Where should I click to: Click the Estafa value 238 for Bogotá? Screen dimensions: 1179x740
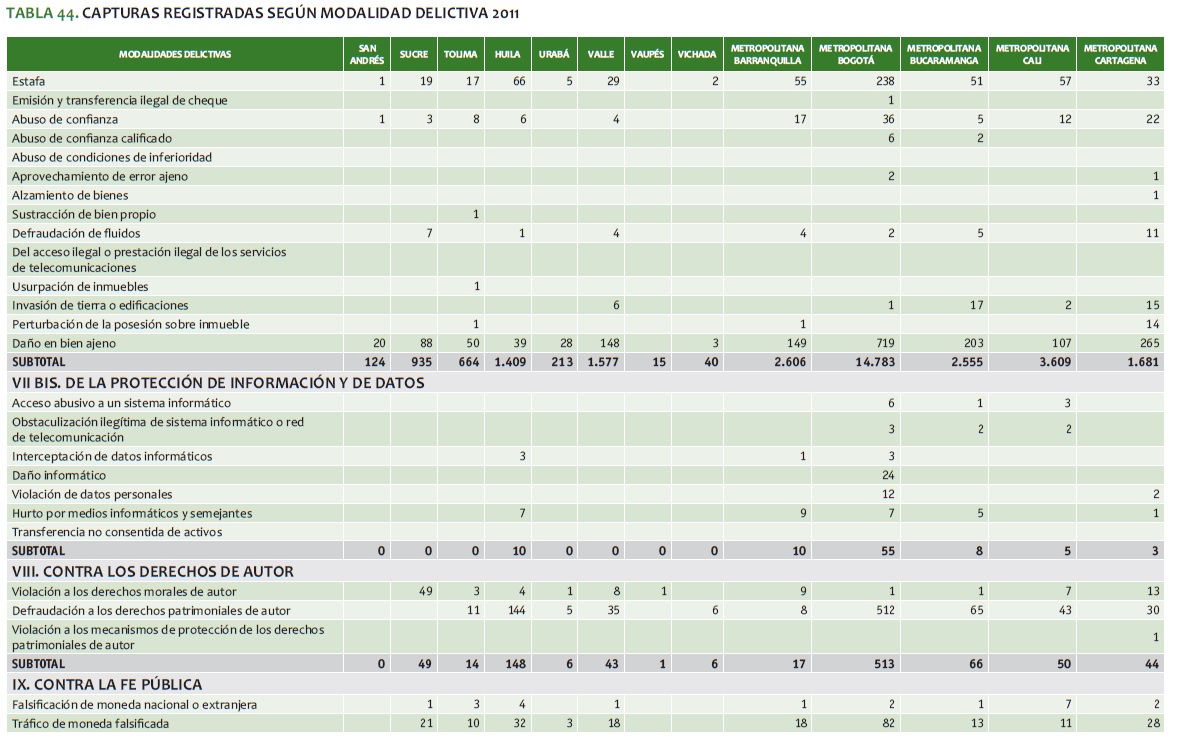tap(883, 81)
